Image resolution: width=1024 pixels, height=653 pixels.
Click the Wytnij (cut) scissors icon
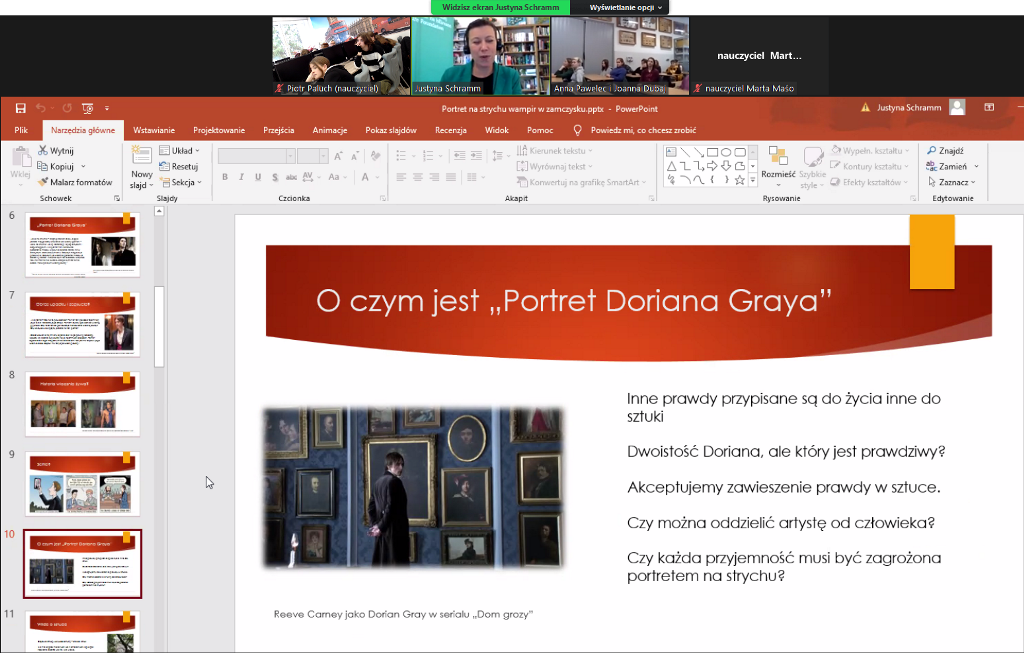click(x=42, y=151)
